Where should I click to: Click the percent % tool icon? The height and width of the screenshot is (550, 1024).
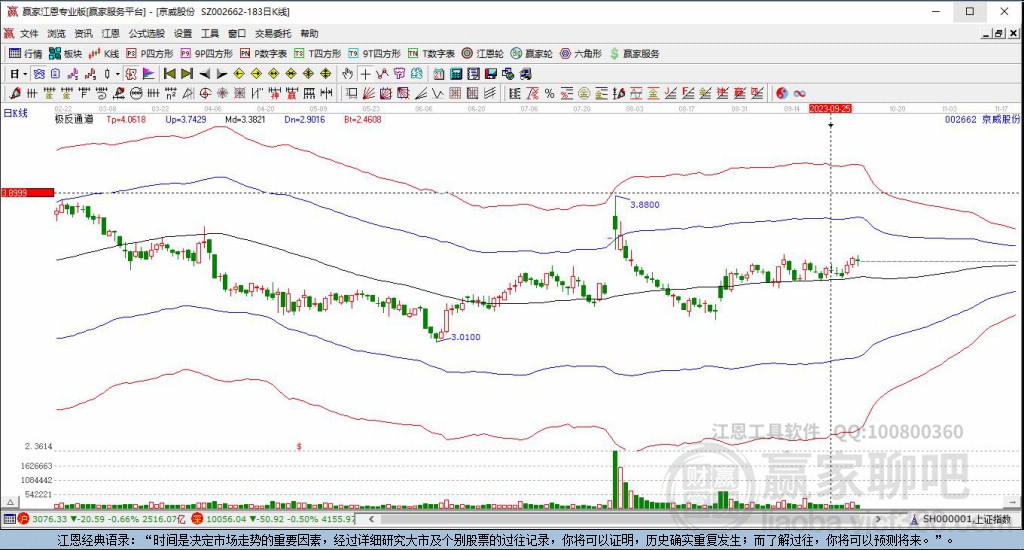[x=549, y=93]
